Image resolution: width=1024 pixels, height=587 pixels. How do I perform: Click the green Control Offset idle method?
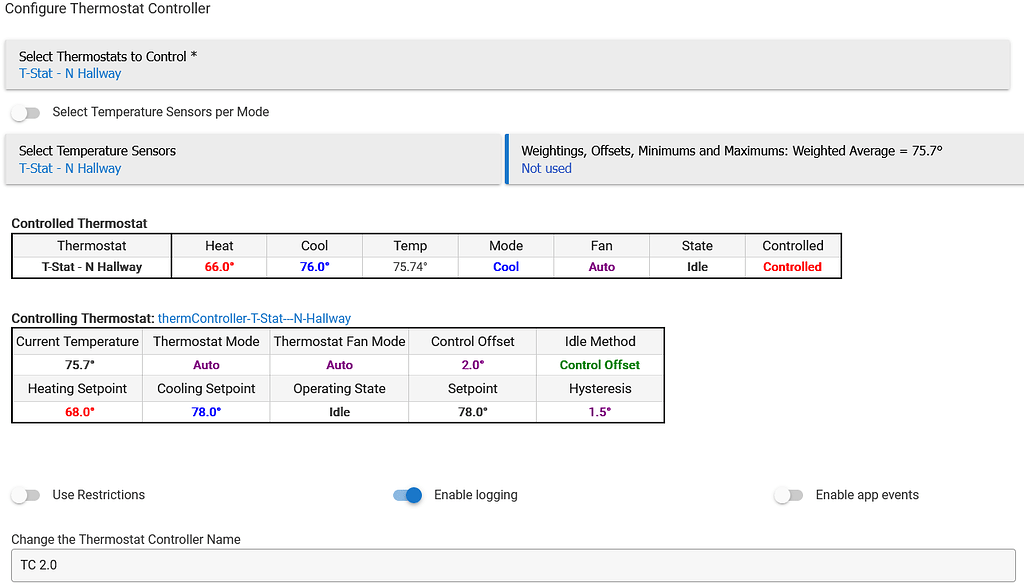pyautogui.click(x=601, y=364)
